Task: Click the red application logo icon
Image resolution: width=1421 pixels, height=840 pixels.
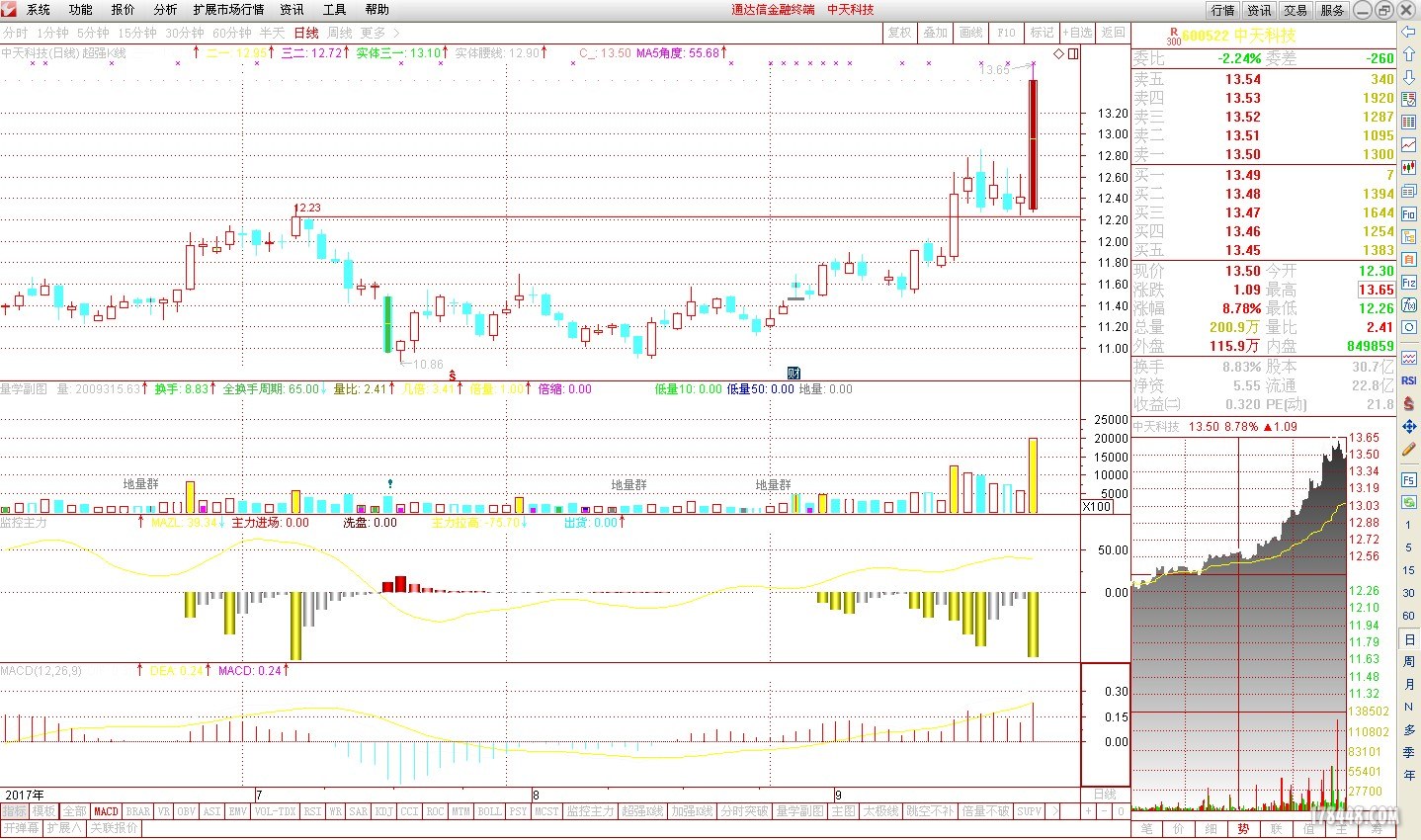Action: click(8, 9)
